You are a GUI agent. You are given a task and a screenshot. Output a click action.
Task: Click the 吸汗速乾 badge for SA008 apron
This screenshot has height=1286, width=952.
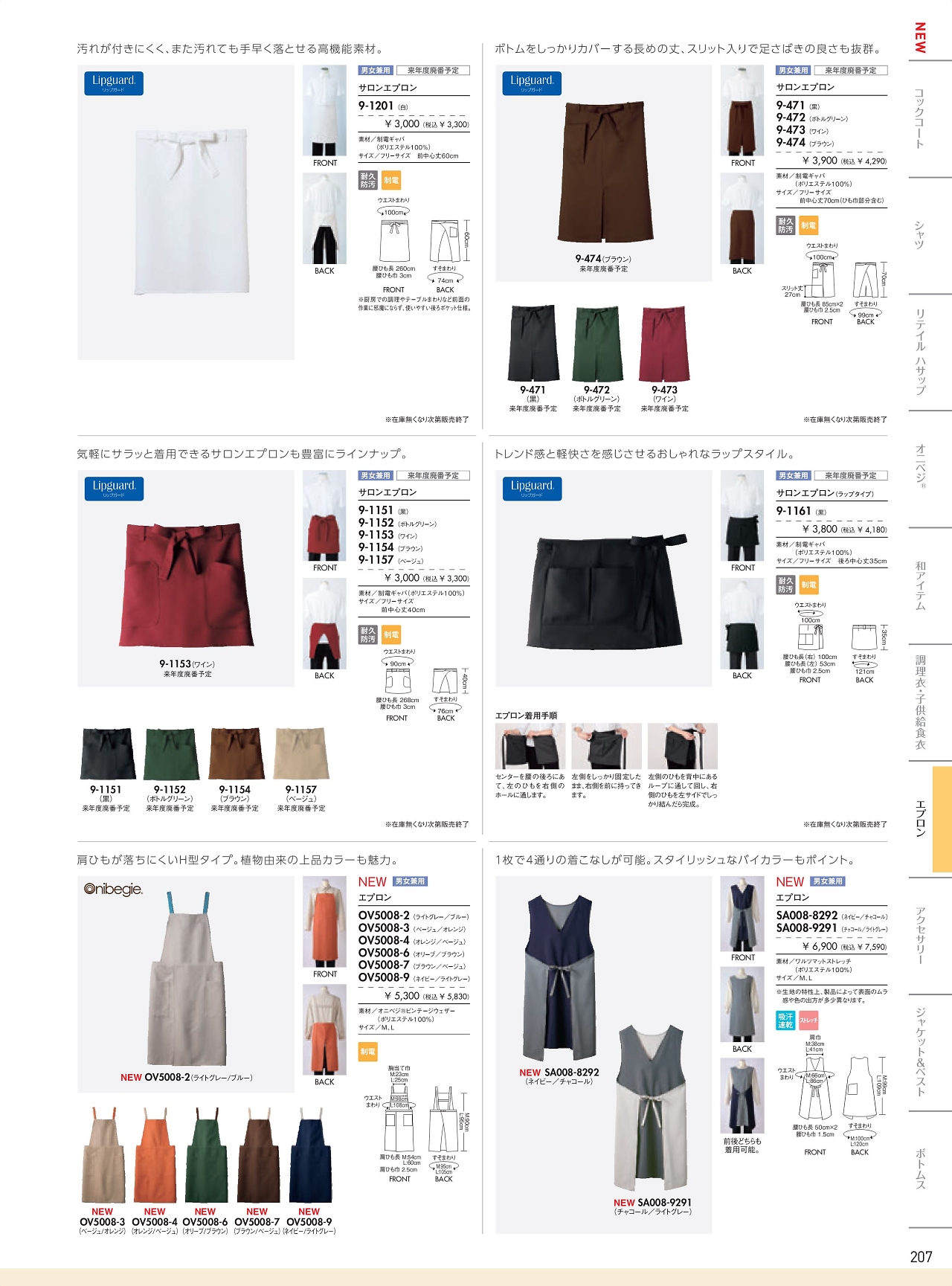[x=785, y=1020]
